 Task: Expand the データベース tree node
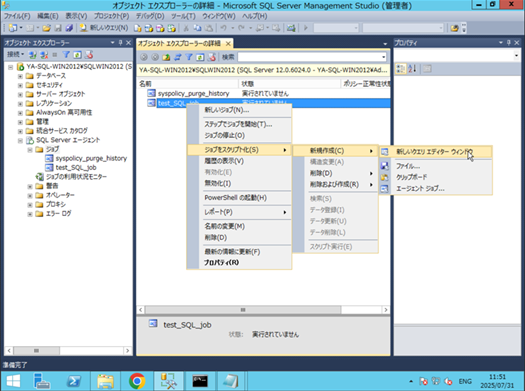tap(20, 76)
